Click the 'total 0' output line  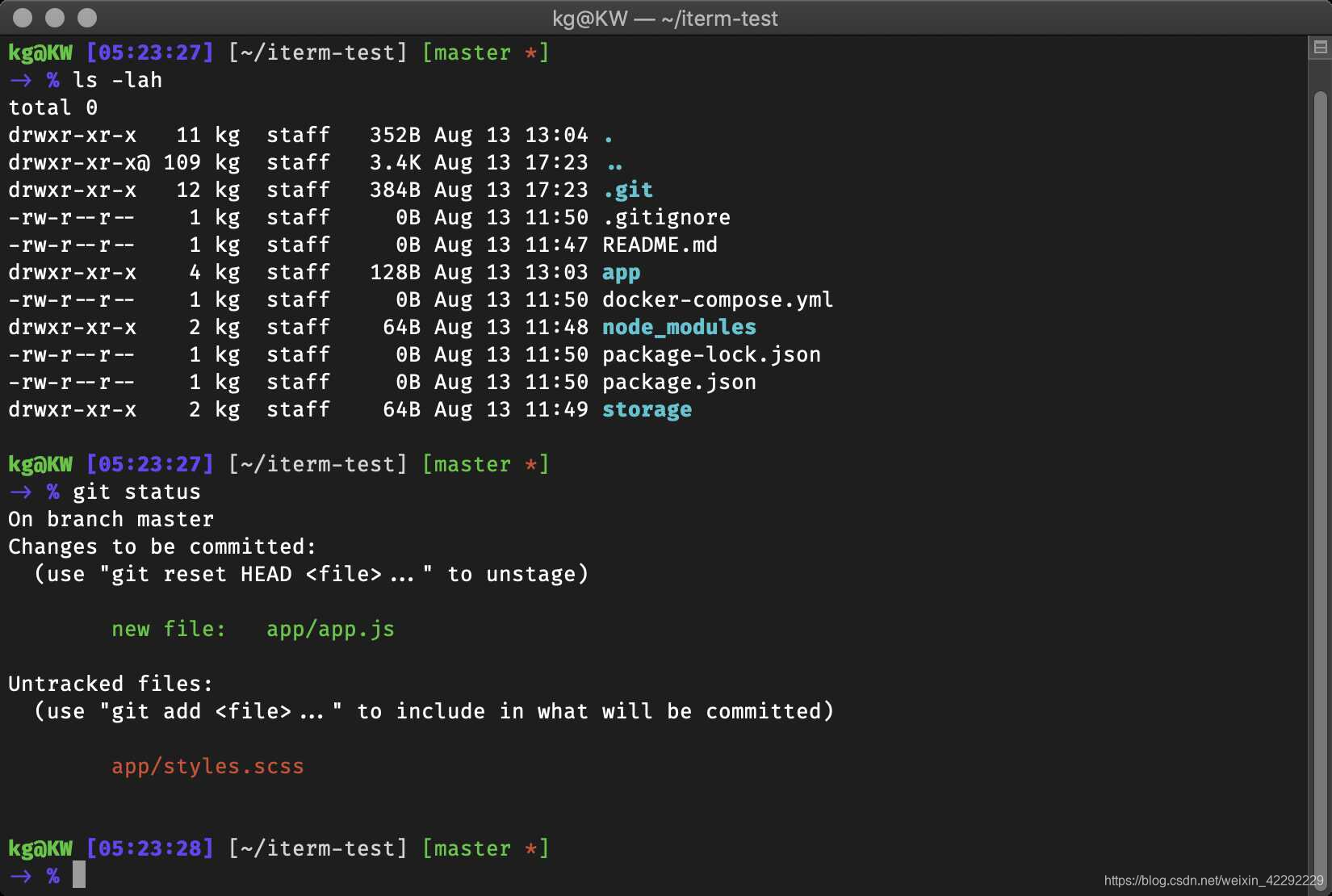point(53,107)
